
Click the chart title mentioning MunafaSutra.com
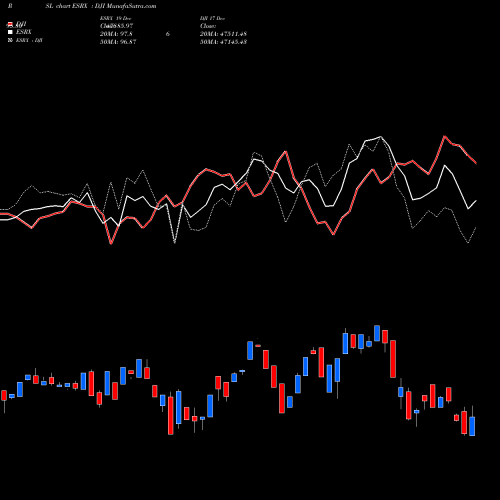point(101,6)
